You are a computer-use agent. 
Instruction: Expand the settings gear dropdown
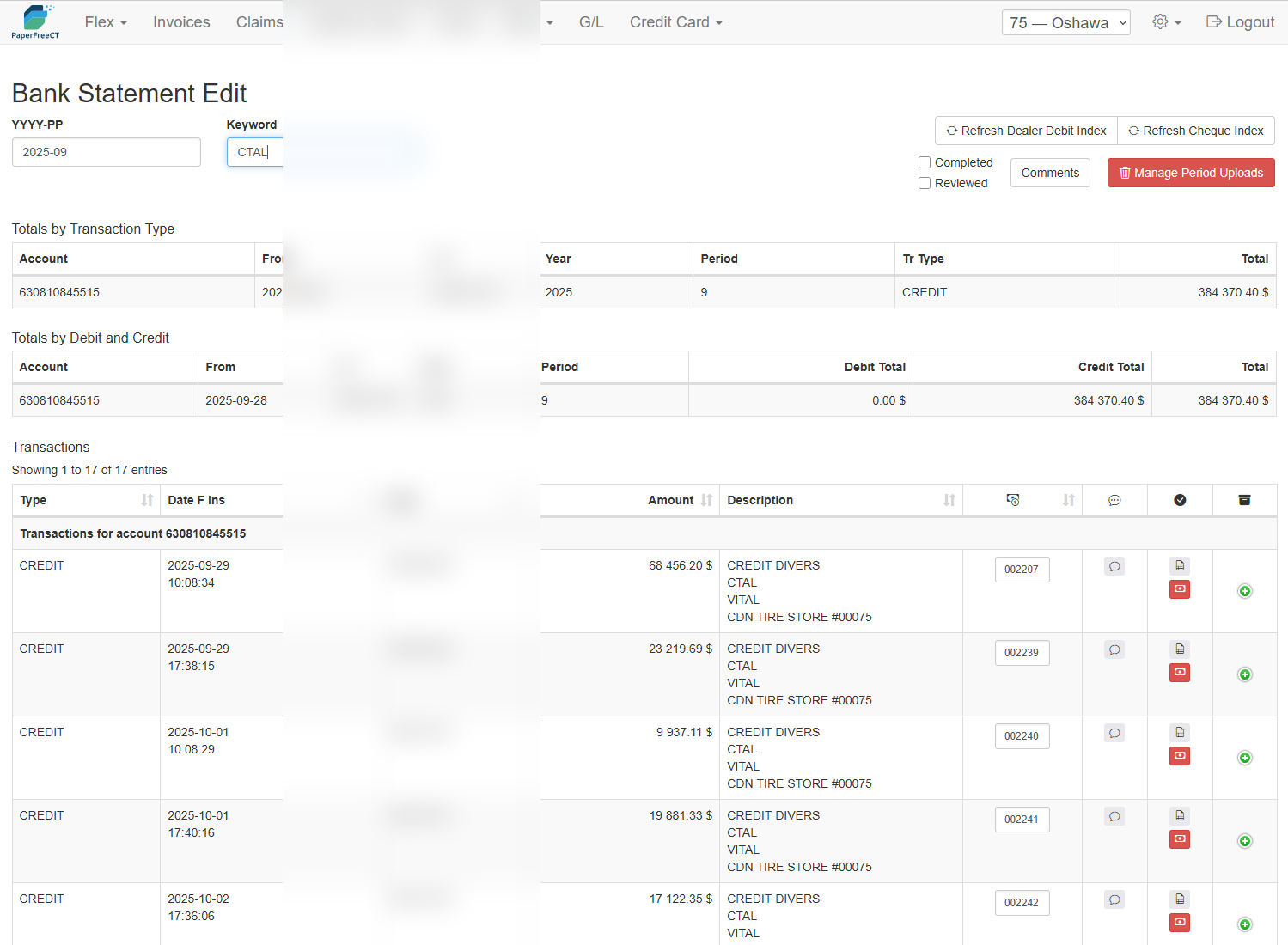(x=1166, y=22)
